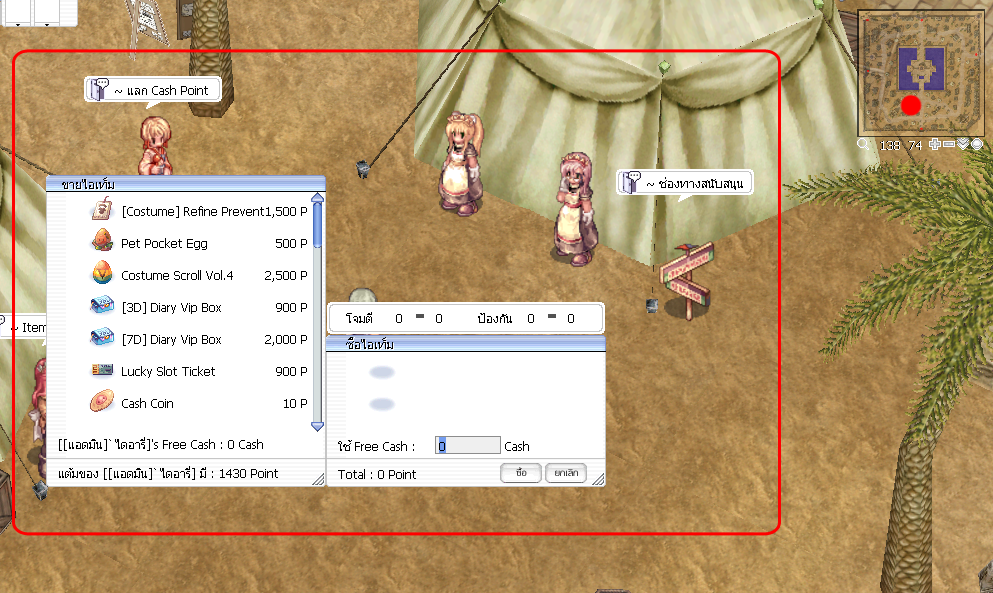Choose the Costume Scroll Vol.4 egg icon
The width and height of the screenshot is (993, 593).
click(x=101, y=275)
